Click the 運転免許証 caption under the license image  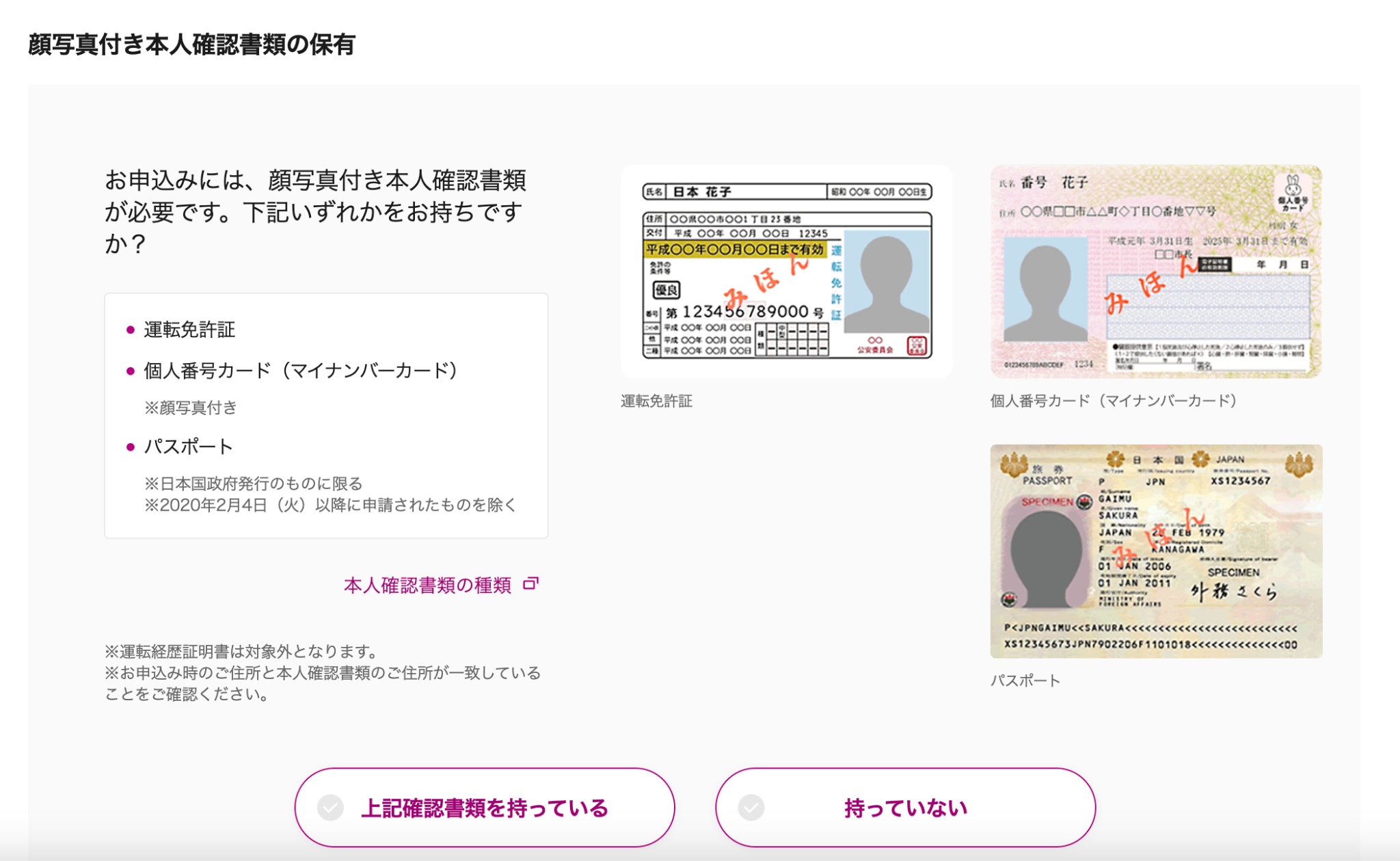pos(656,401)
